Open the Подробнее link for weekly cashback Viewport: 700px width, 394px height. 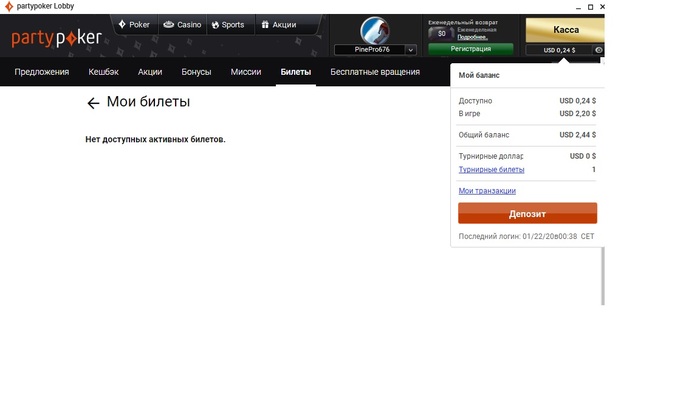472,37
